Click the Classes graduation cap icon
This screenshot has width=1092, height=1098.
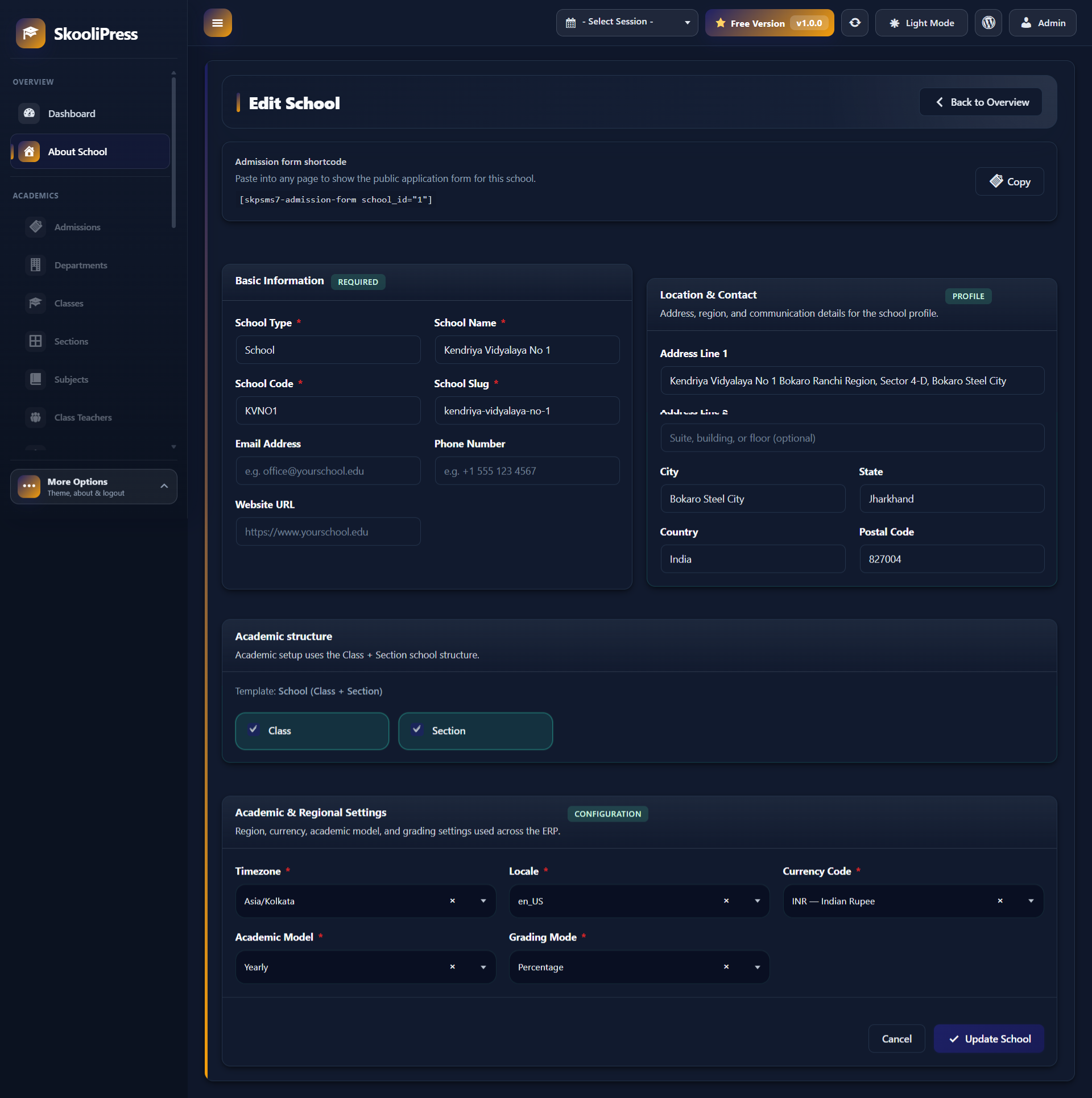click(36, 303)
